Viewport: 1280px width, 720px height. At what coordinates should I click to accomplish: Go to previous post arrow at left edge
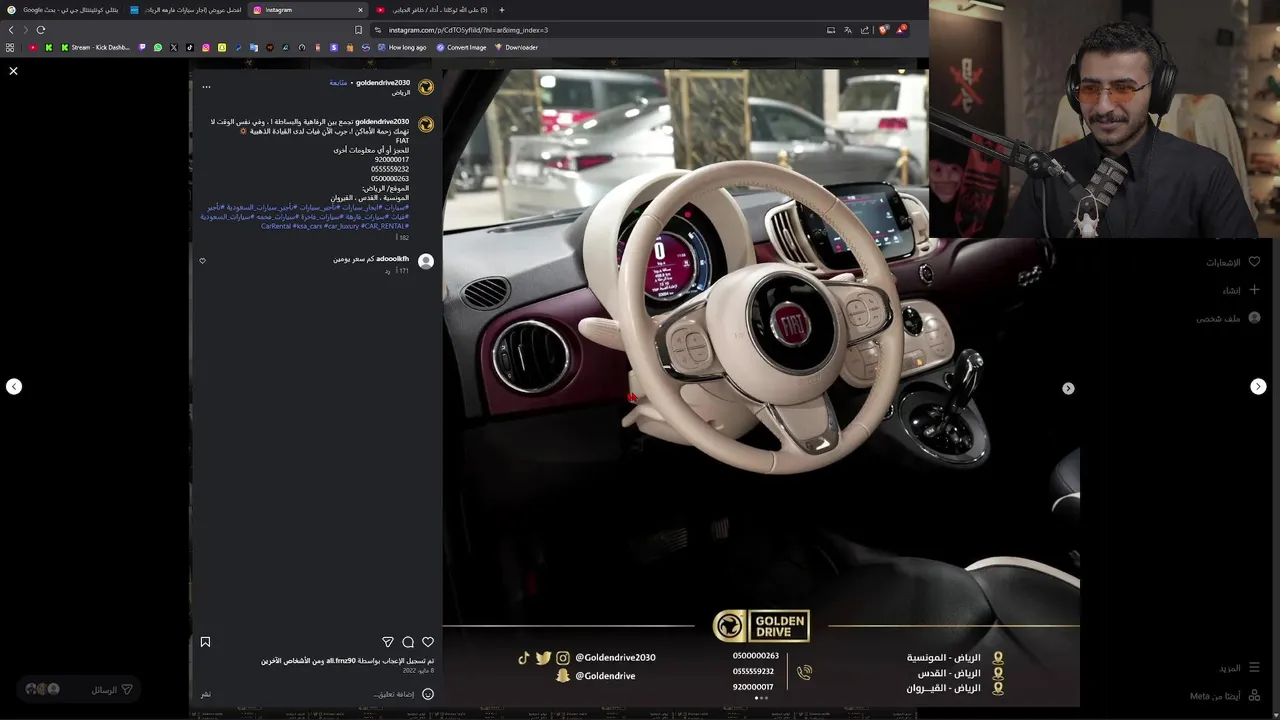[x=14, y=387]
